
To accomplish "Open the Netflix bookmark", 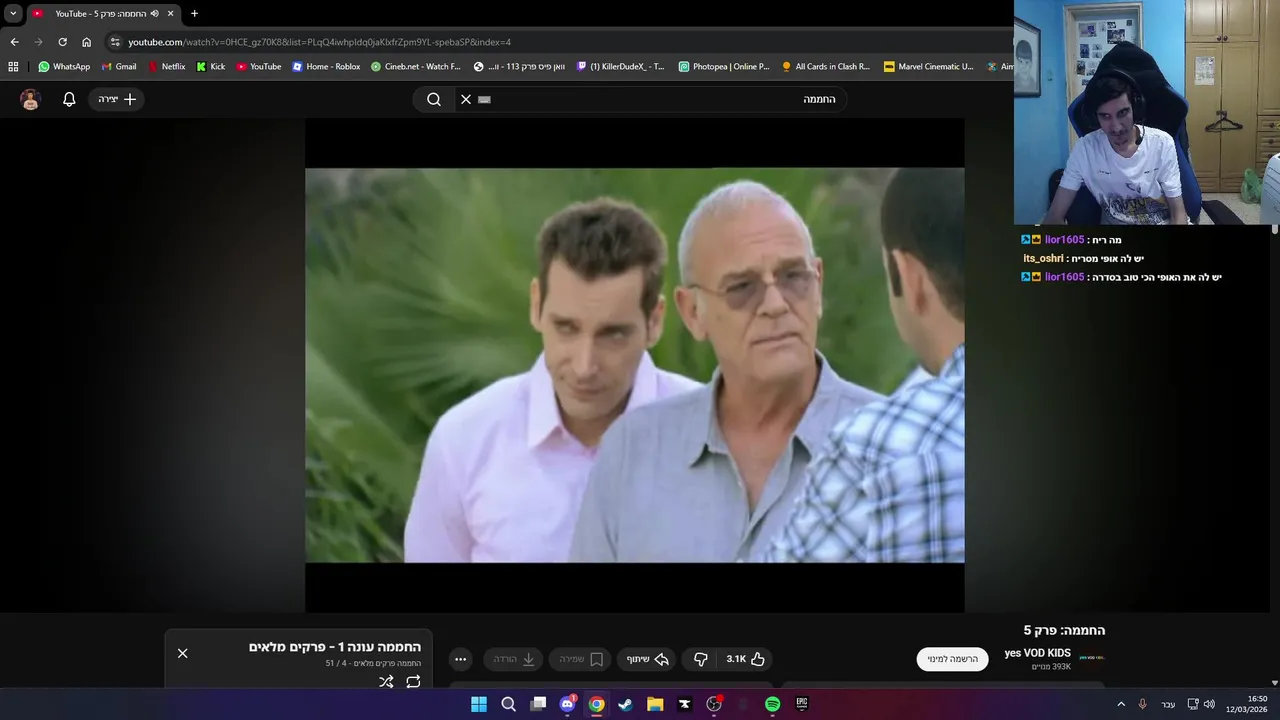I will point(167,67).
